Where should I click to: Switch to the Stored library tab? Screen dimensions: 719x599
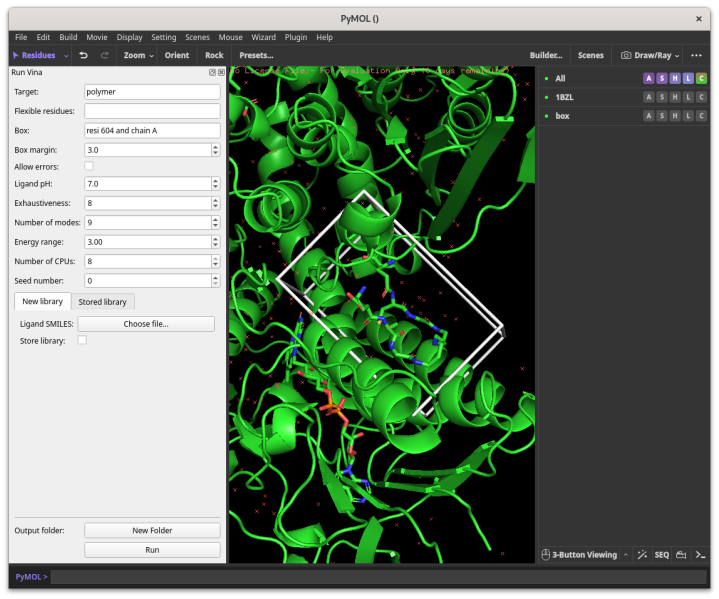[x=102, y=301]
